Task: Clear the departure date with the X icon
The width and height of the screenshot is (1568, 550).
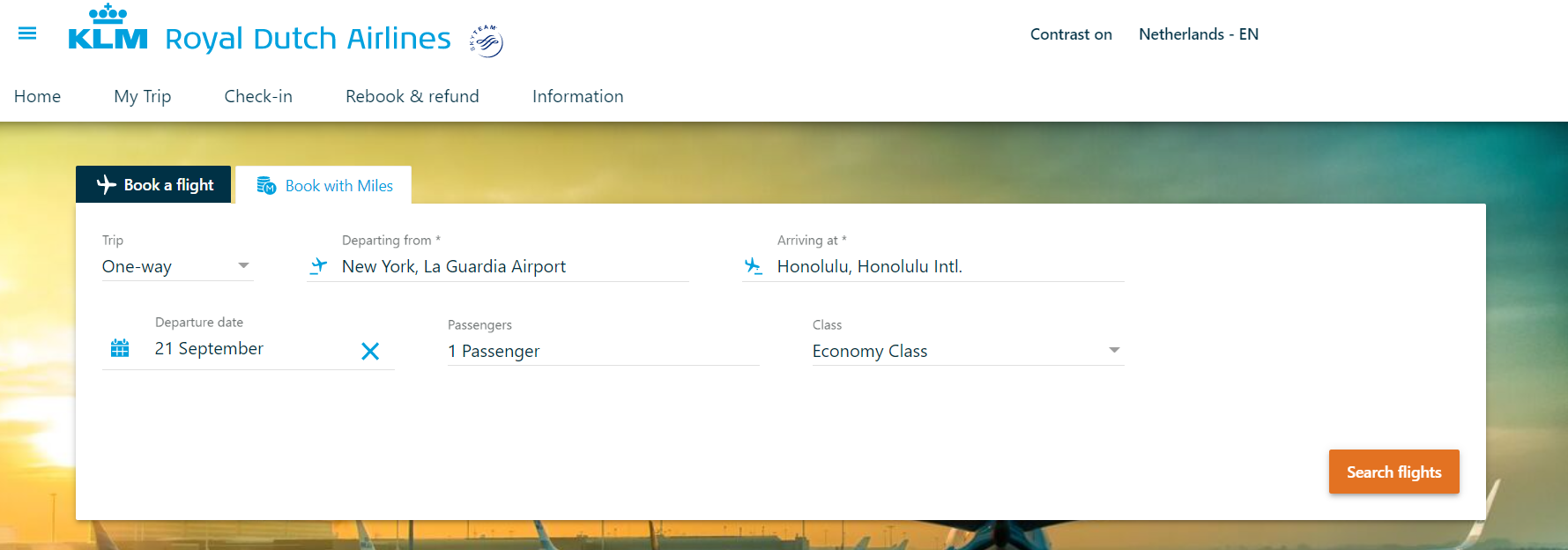Action: [x=370, y=351]
